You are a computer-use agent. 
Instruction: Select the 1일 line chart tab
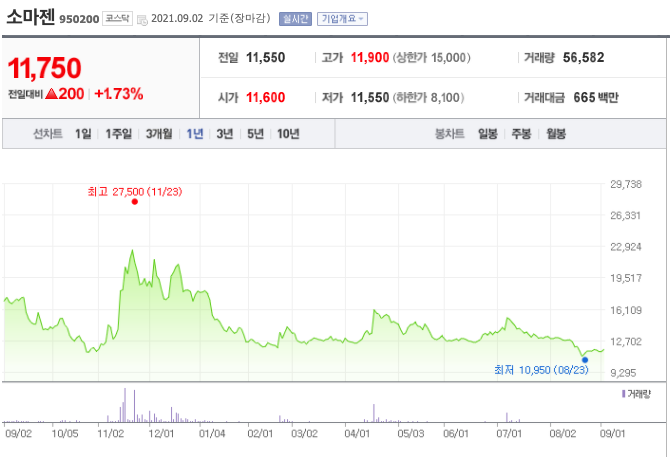(83, 134)
